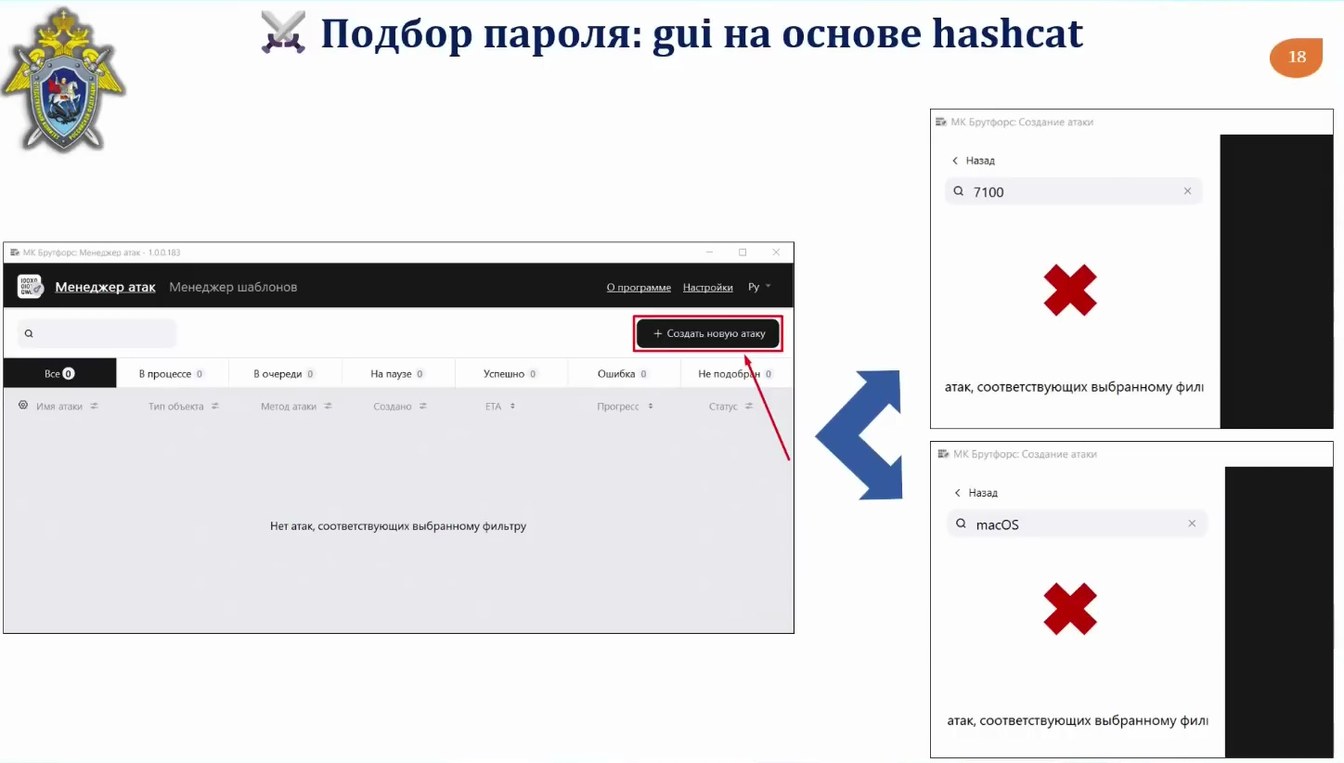The image size is (1344, 763).
Task: Select the На паузе filter tab
Action: coord(398,373)
